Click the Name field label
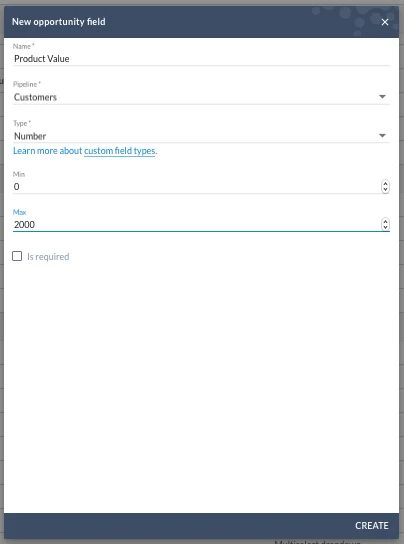Viewport: 404px width, 544px height. [x=24, y=46]
